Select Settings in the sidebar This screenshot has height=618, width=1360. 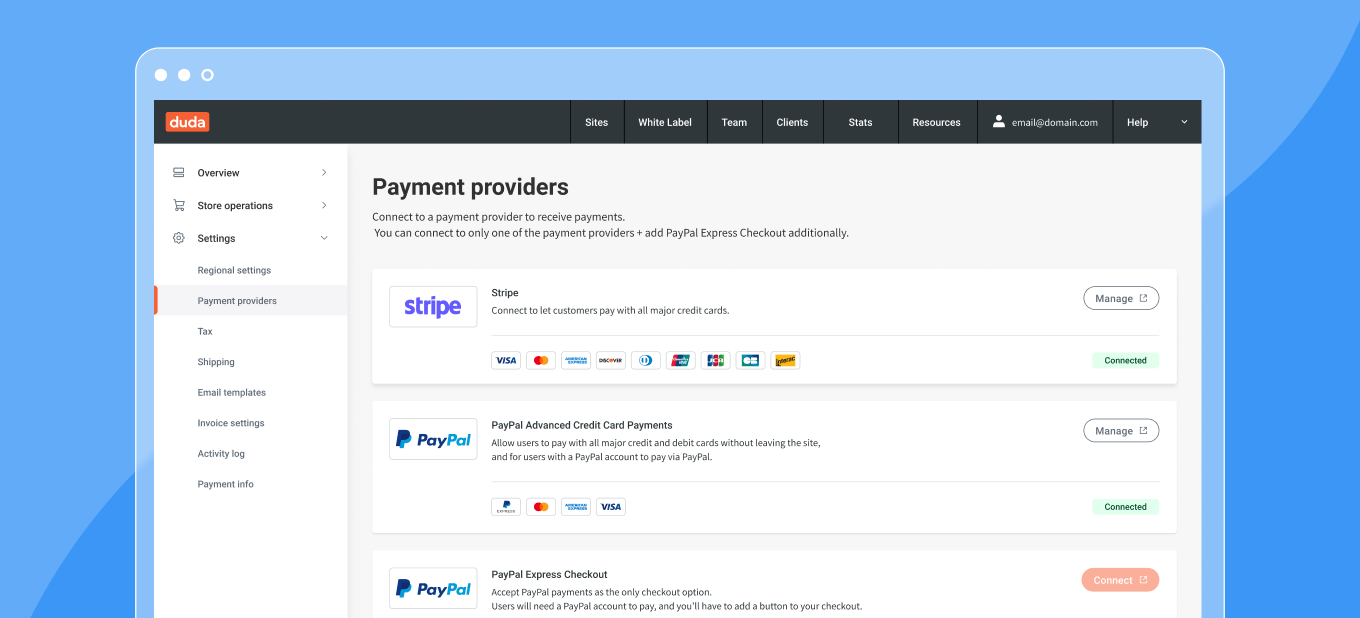pyautogui.click(x=251, y=238)
